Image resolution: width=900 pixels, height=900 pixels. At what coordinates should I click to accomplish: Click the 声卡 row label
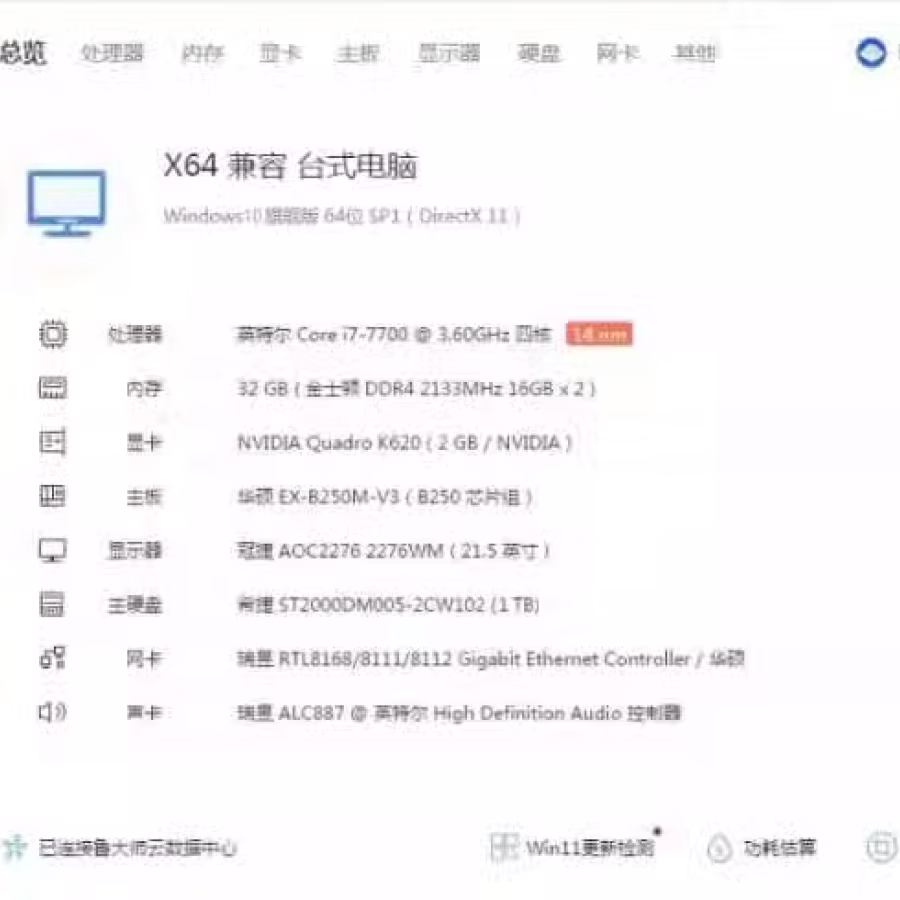(x=144, y=713)
